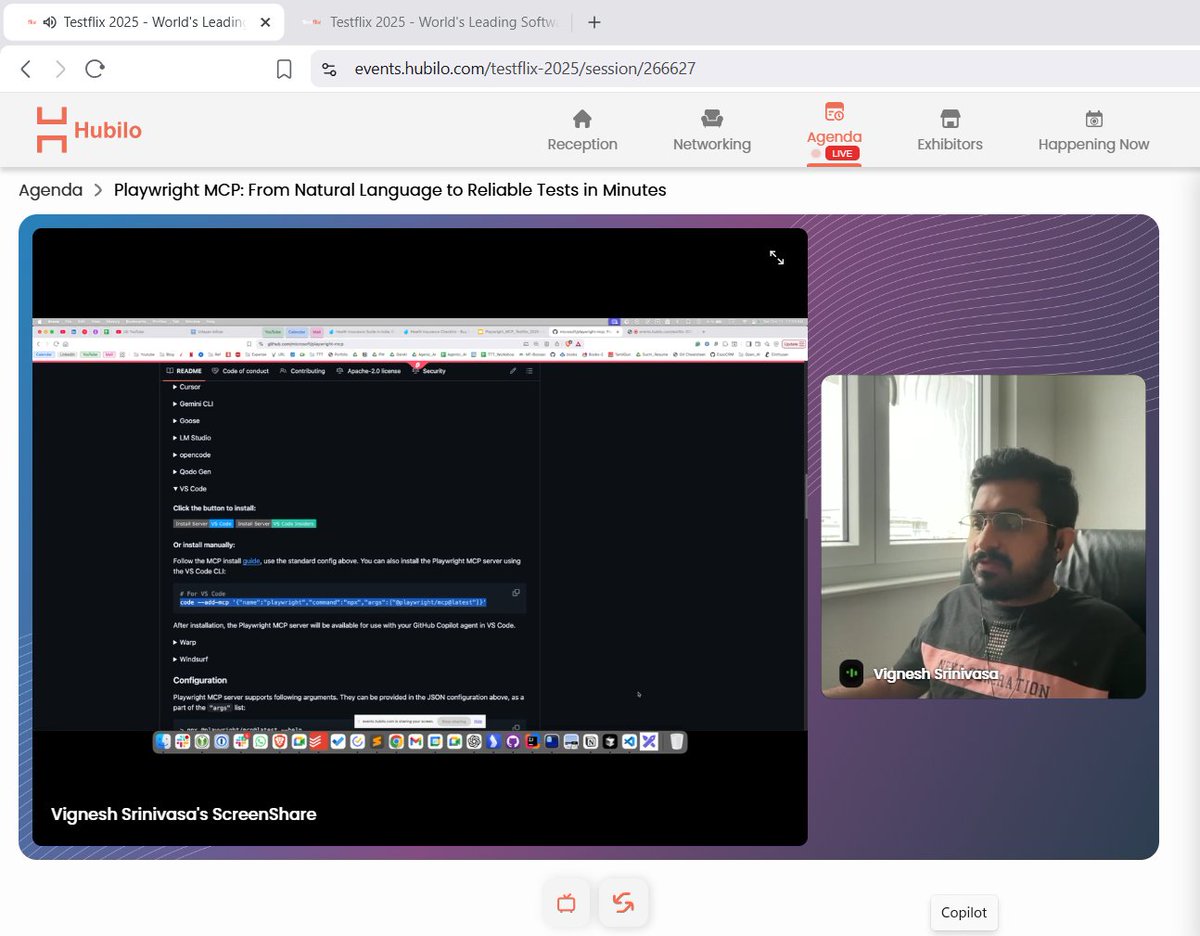This screenshot has height=936, width=1200.
Task: Click the Or install manually heading
Action: coord(204,545)
